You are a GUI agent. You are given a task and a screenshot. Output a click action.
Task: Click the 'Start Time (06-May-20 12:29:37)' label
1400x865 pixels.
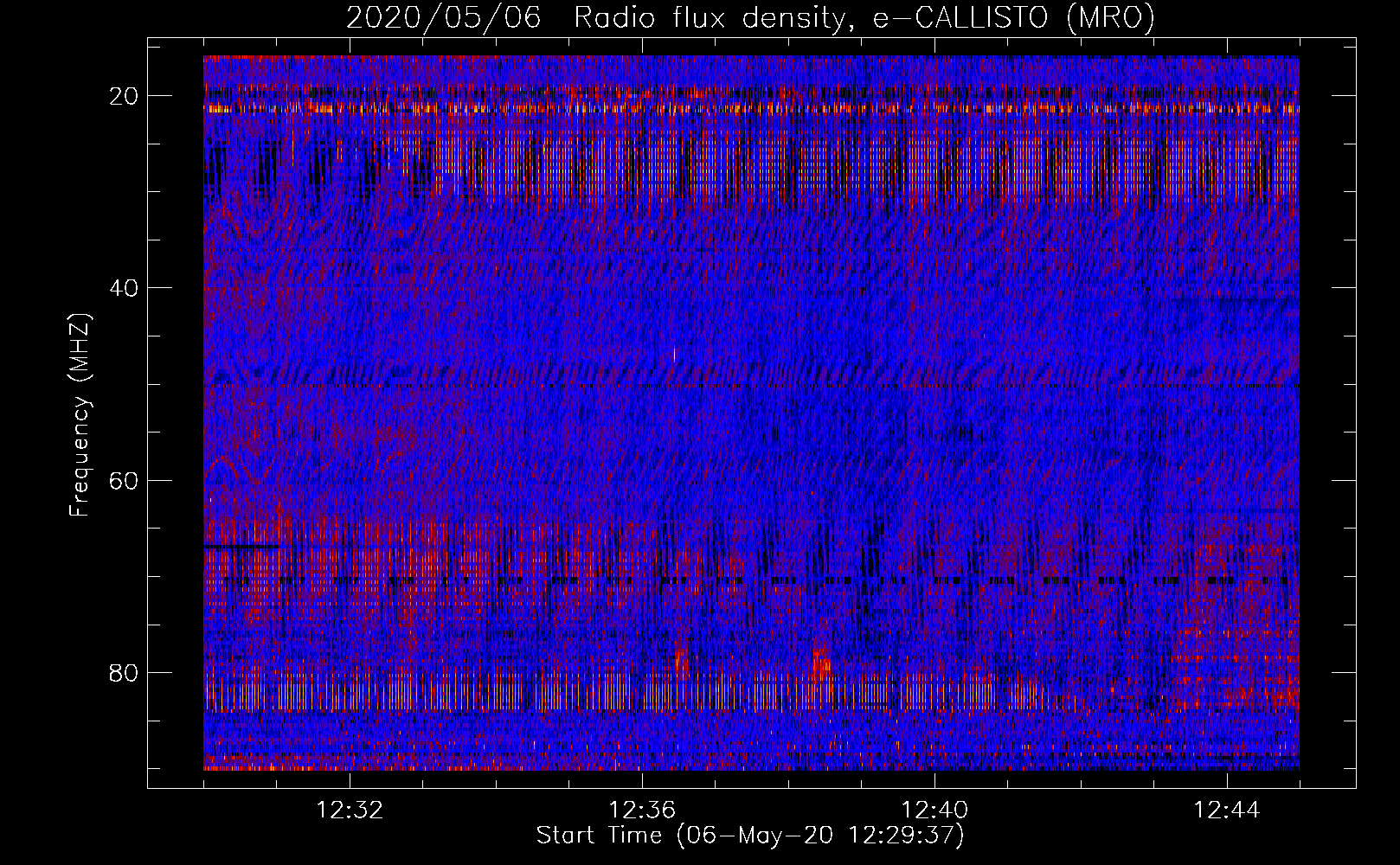point(750,836)
